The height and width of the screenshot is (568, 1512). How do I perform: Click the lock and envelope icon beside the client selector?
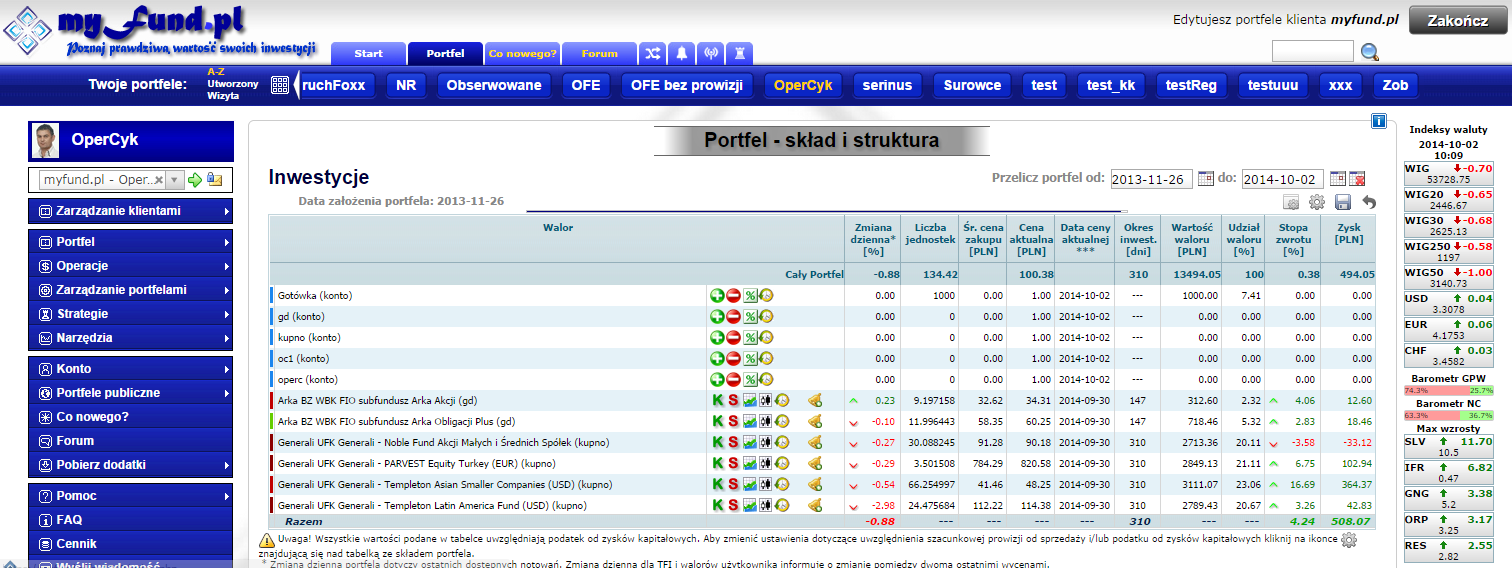(x=213, y=180)
